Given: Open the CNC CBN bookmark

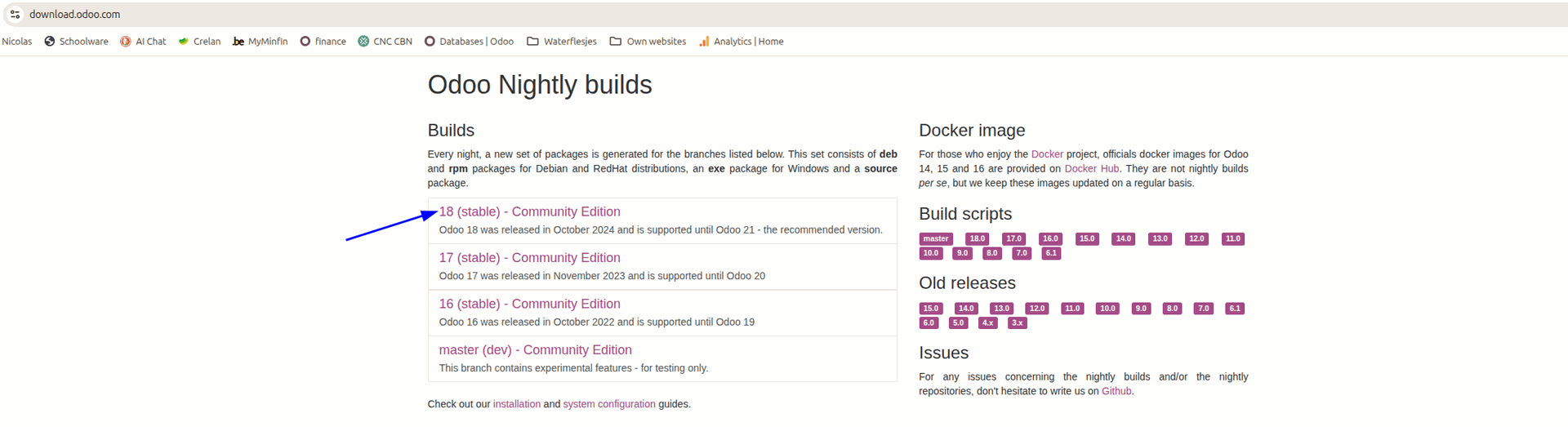Looking at the screenshot, I should pos(385,42).
